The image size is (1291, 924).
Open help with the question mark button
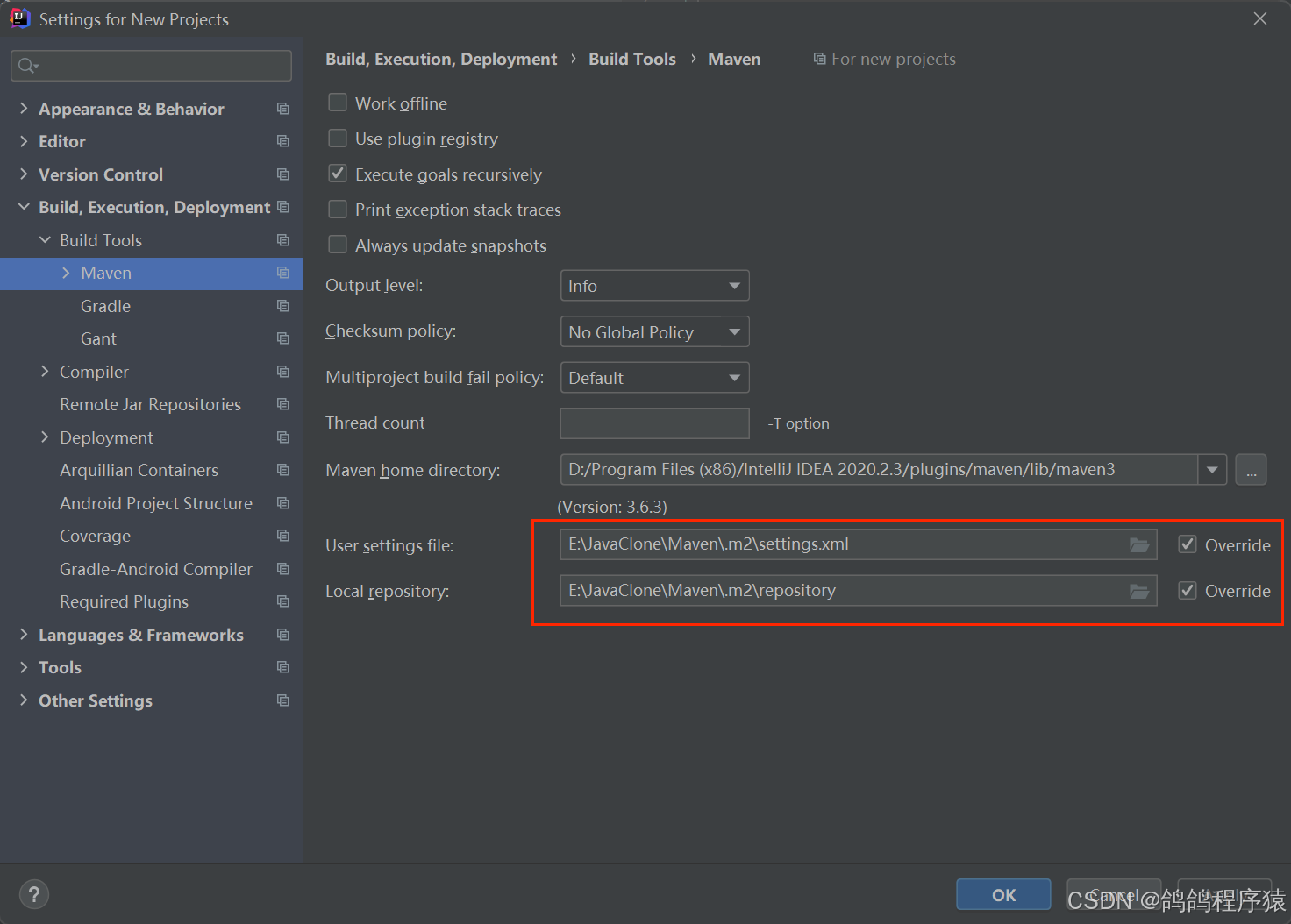(x=33, y=894)
